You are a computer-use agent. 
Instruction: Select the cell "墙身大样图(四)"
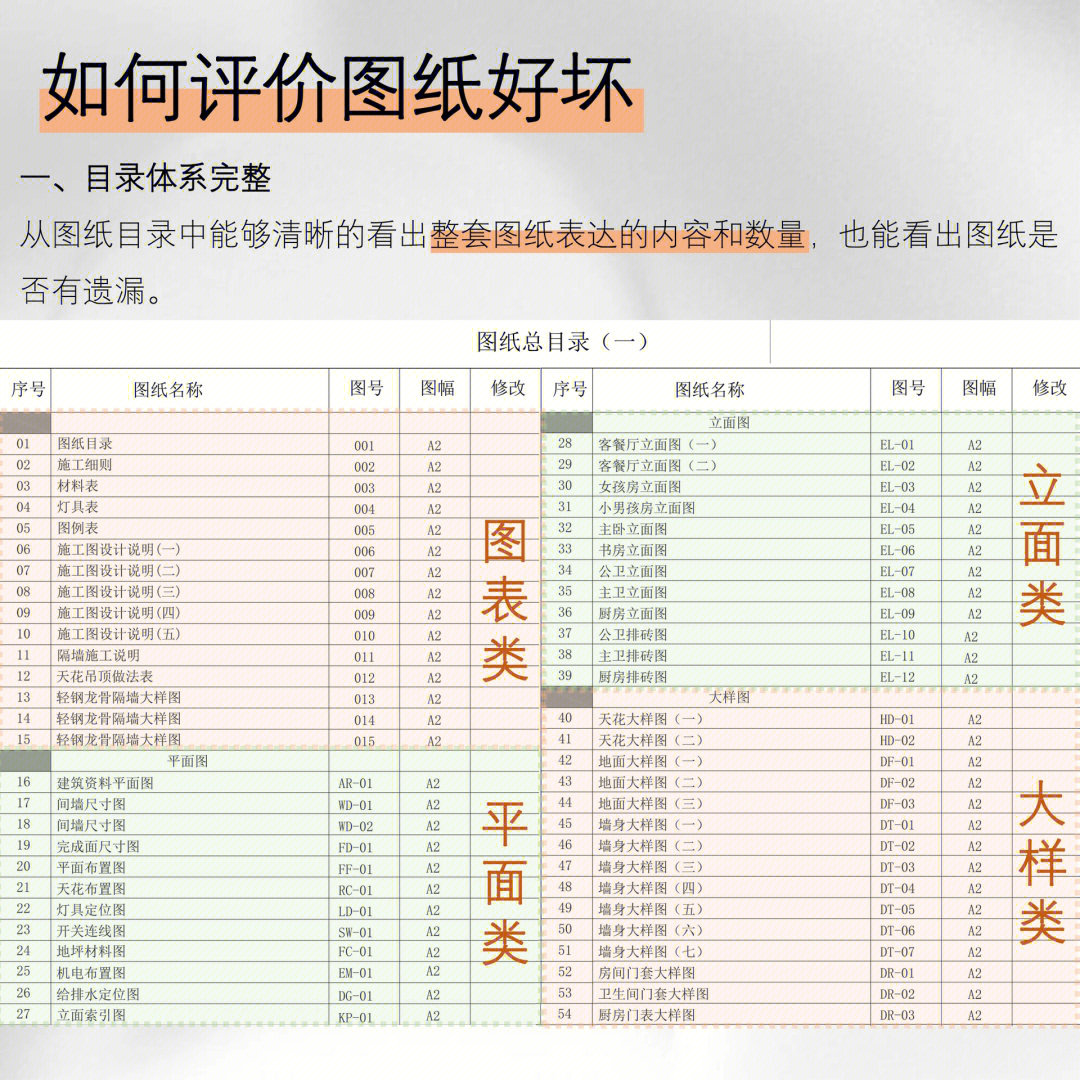[651, 888]
